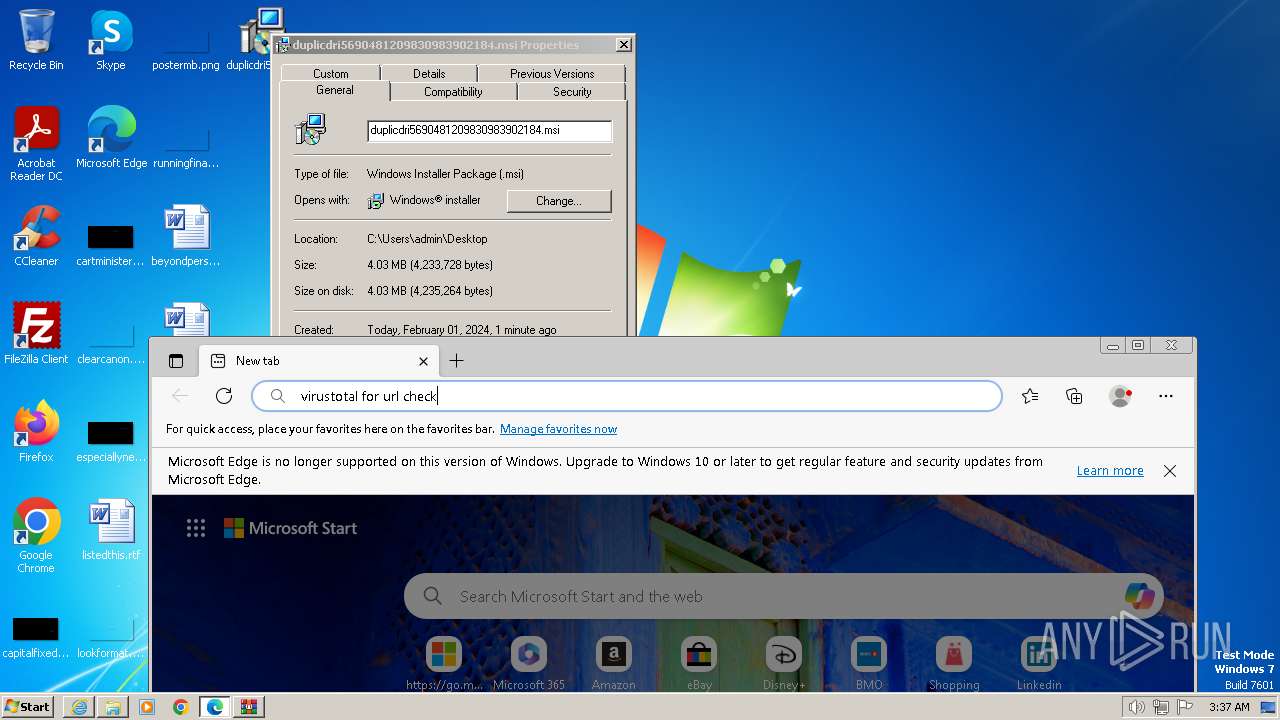The width and height of the screenshot is (1280, 720).
Task: Open Microsoft Edge desktop shortcut
Action: coord(111,137)
